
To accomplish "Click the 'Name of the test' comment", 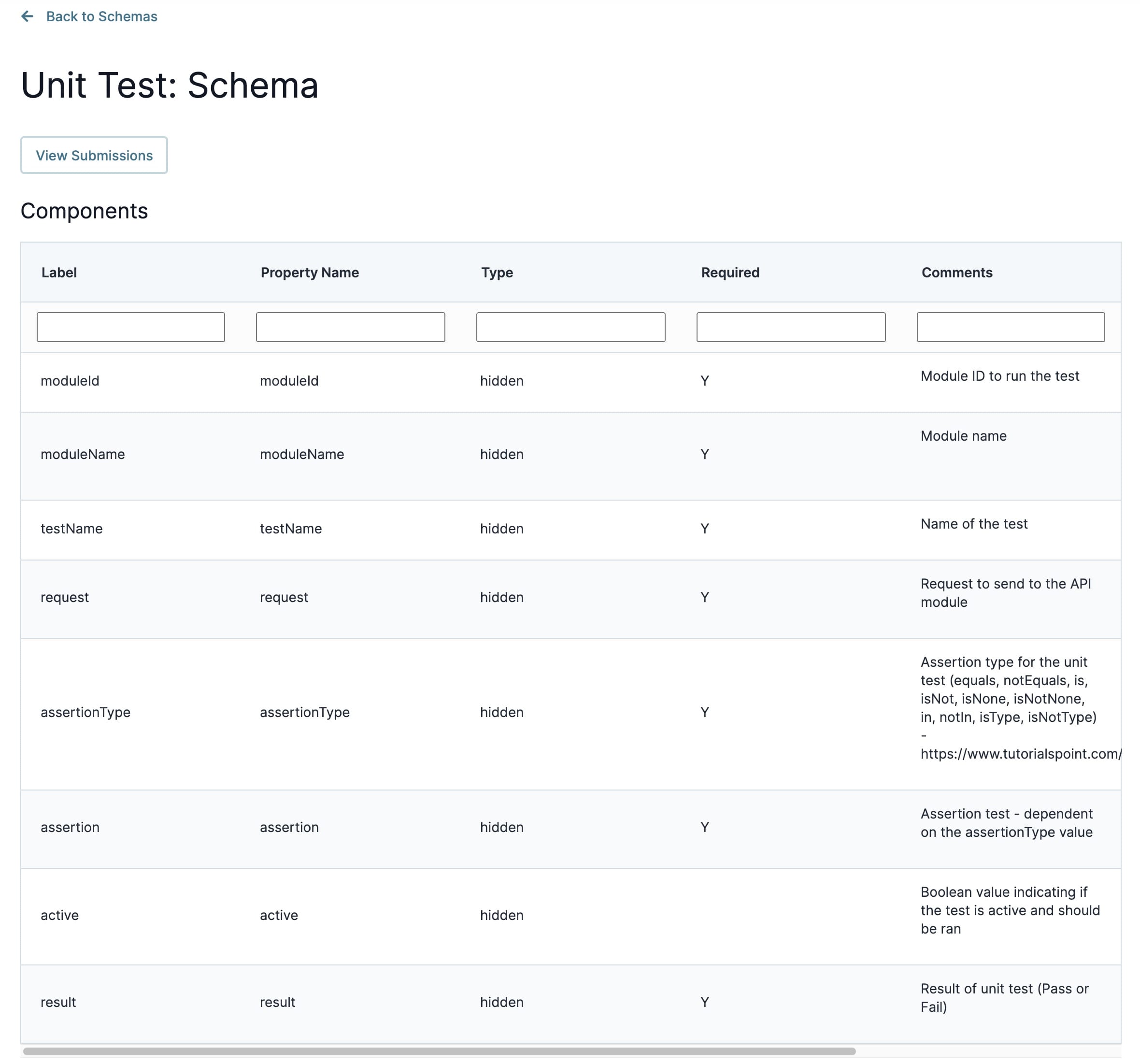I will click(x=974, y=524).
